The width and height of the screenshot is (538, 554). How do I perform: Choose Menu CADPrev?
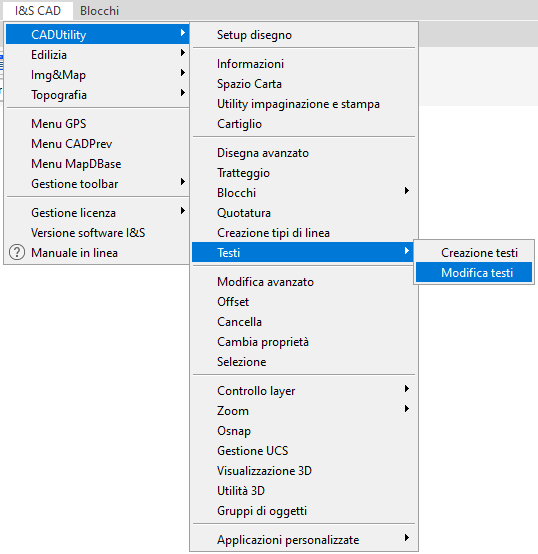[x=97, y=144]
